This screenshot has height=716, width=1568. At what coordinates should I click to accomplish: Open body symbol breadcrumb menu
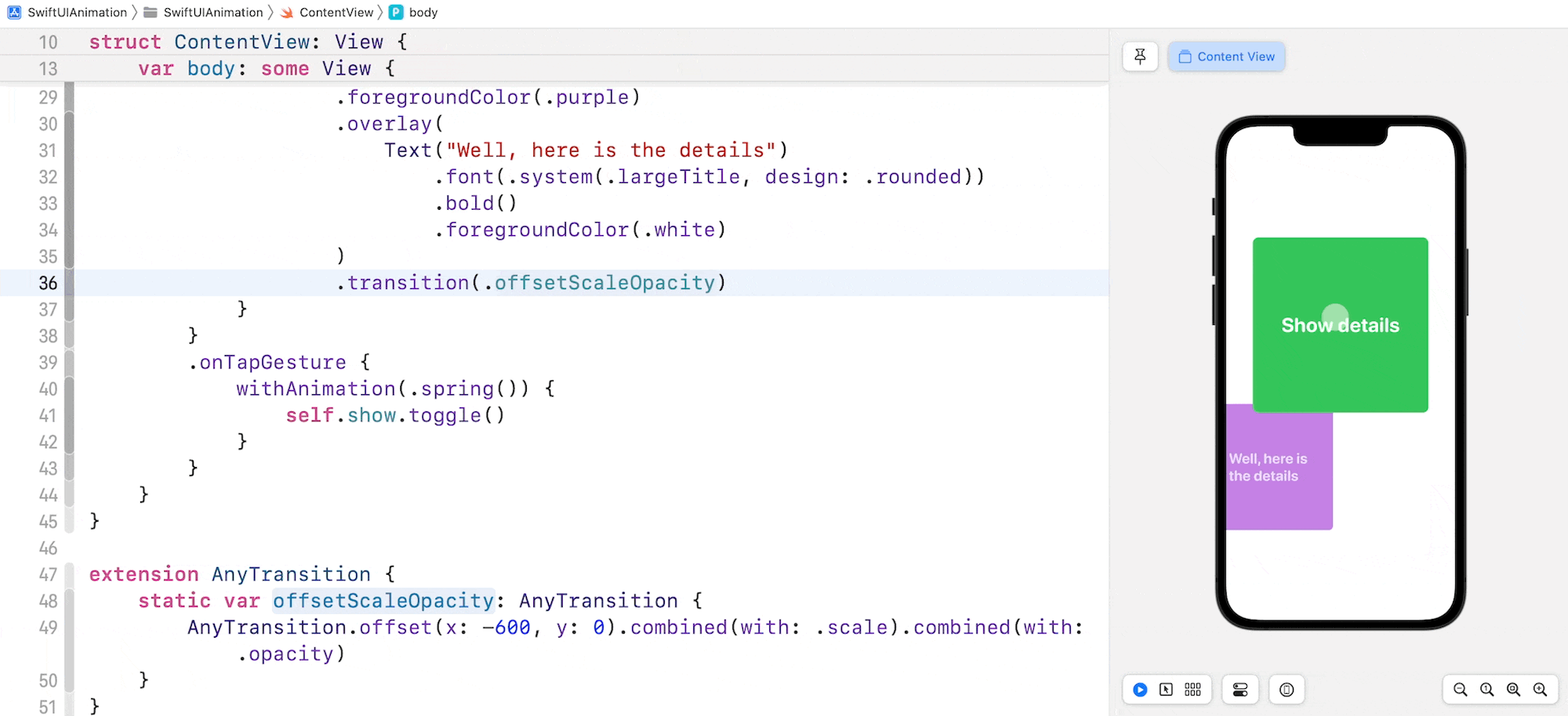click(422, 12)
